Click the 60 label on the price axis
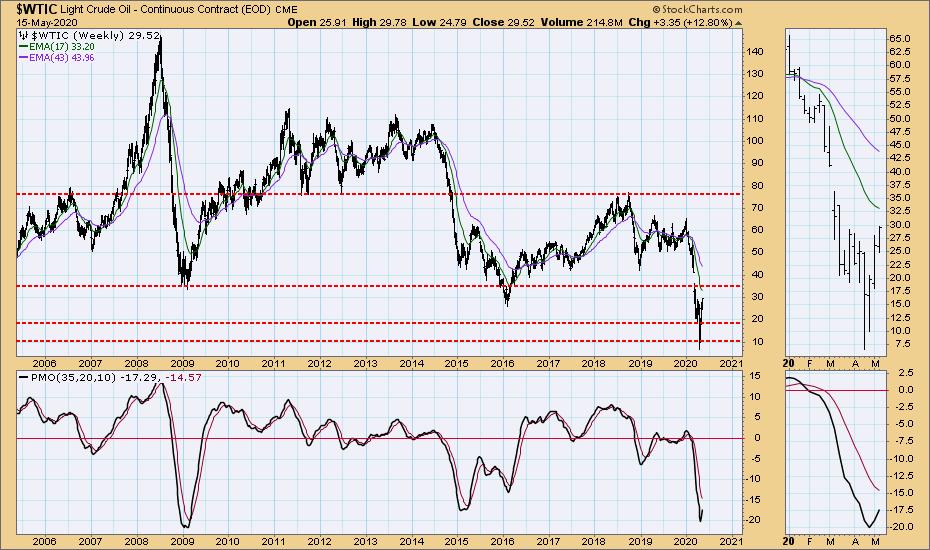Viewport: 930px width, 550px height. coord(757,230)
